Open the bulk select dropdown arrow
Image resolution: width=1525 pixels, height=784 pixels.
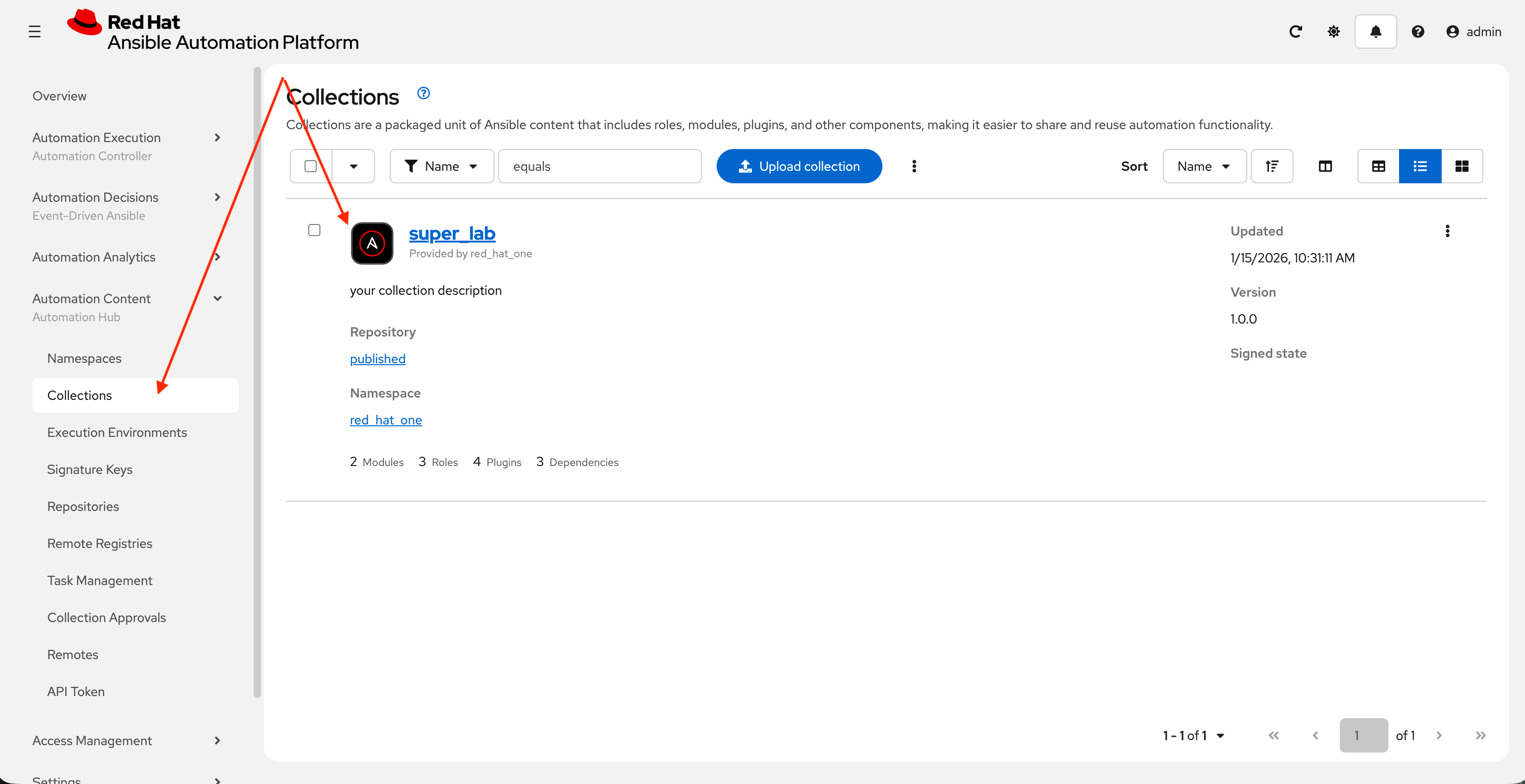(x=353, y=166)
